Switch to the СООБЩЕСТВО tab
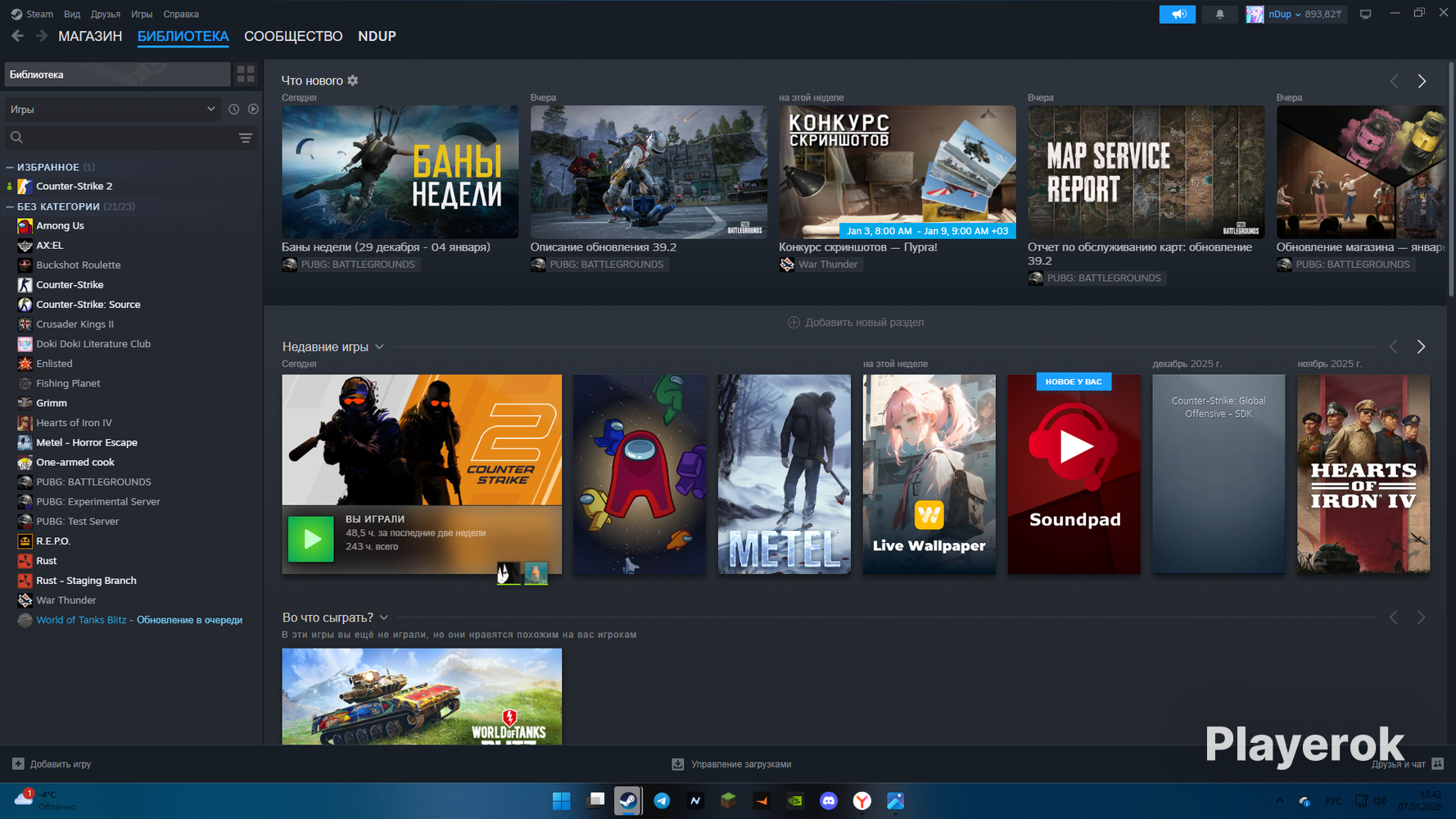Screen dimensions: 1456x819 293,36
